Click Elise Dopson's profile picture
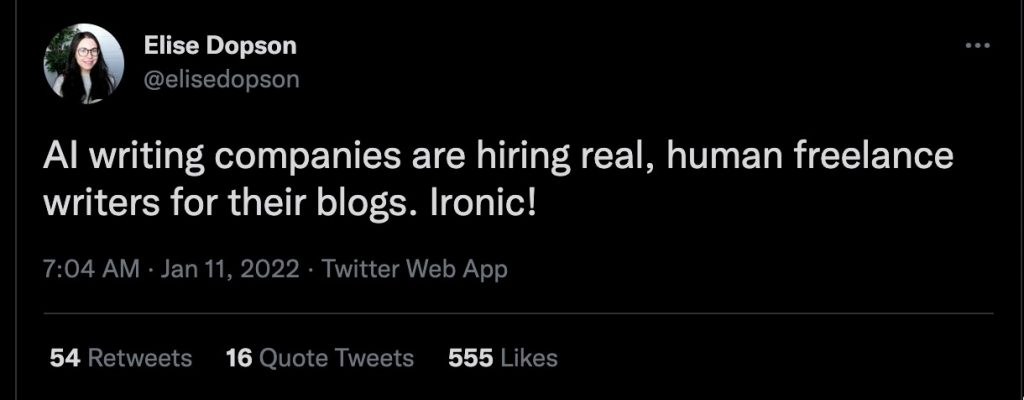This screenshot has height=400, width=1024. coord(83,64)
